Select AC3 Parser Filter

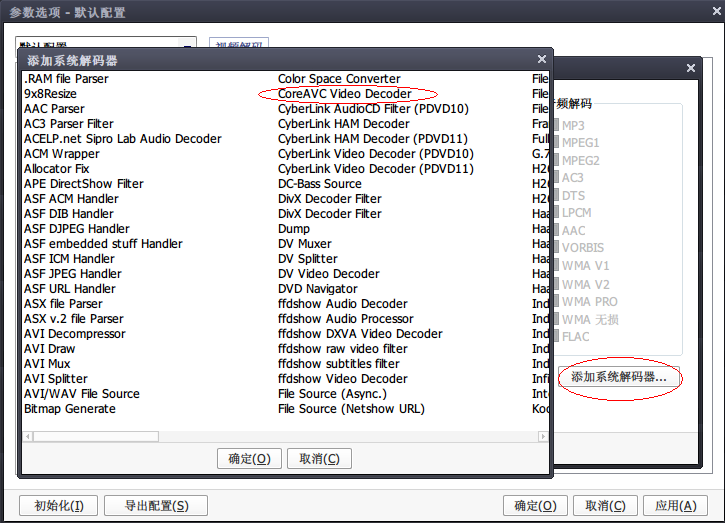(x=68, y=124)
